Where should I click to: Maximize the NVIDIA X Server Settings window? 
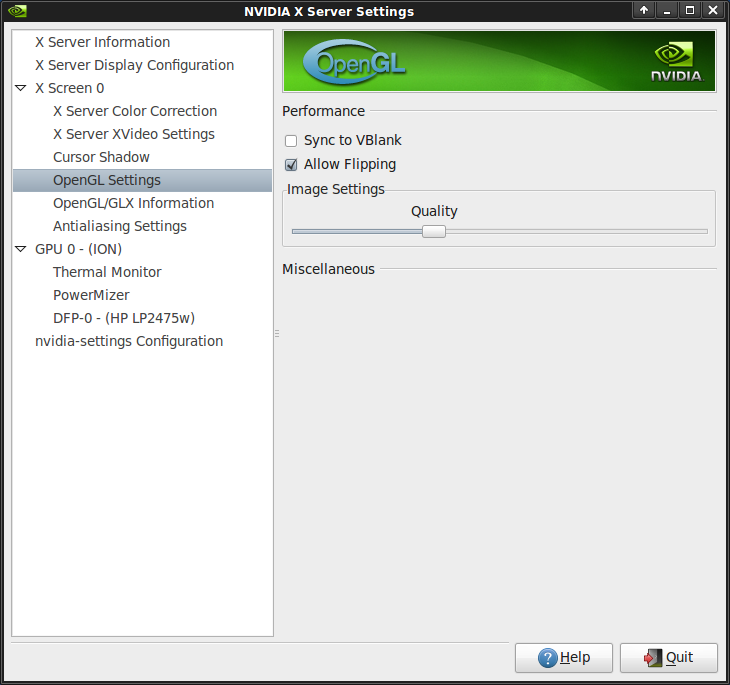click(x=690, y=10)
